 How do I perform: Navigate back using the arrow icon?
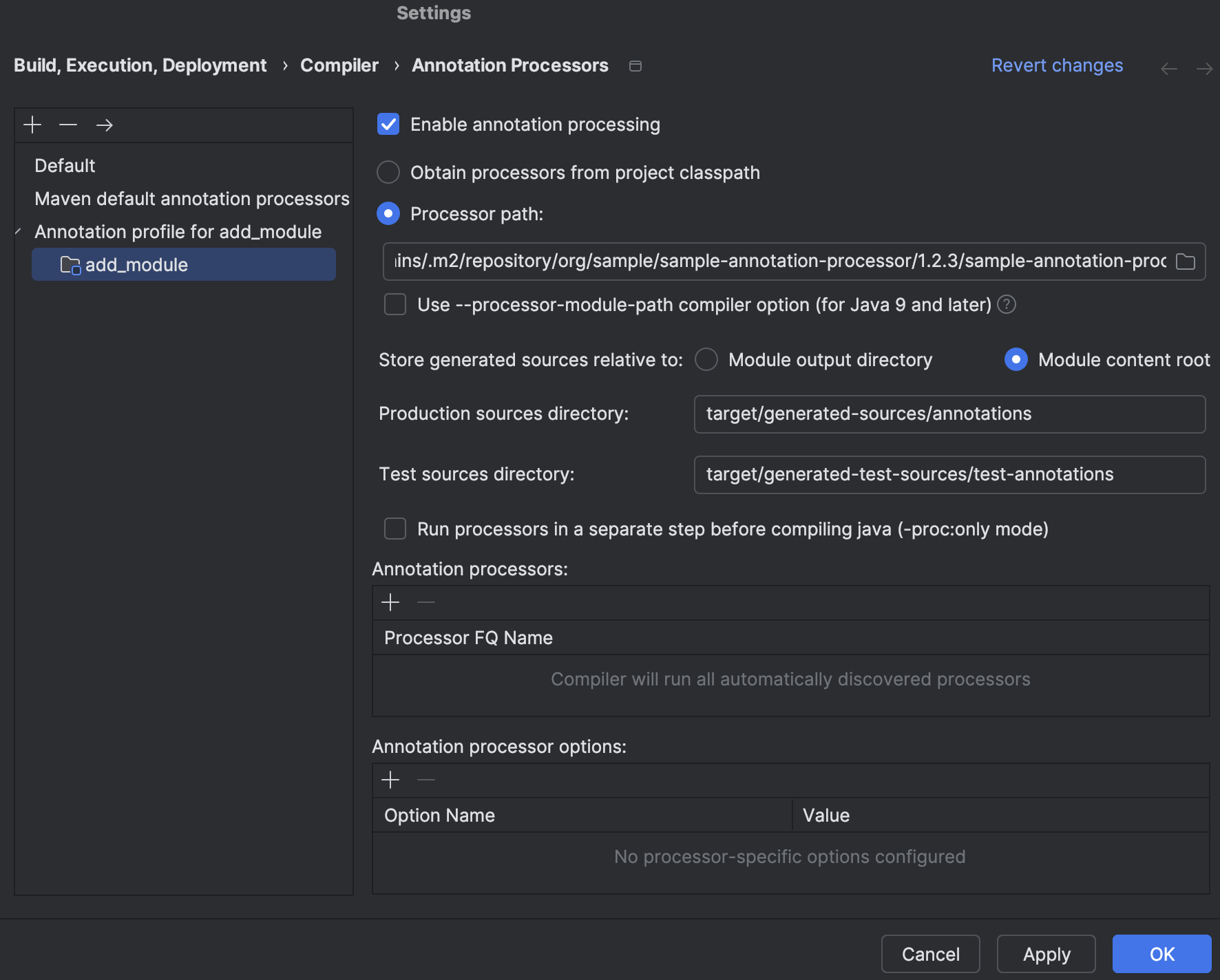tap(1168, 68)
